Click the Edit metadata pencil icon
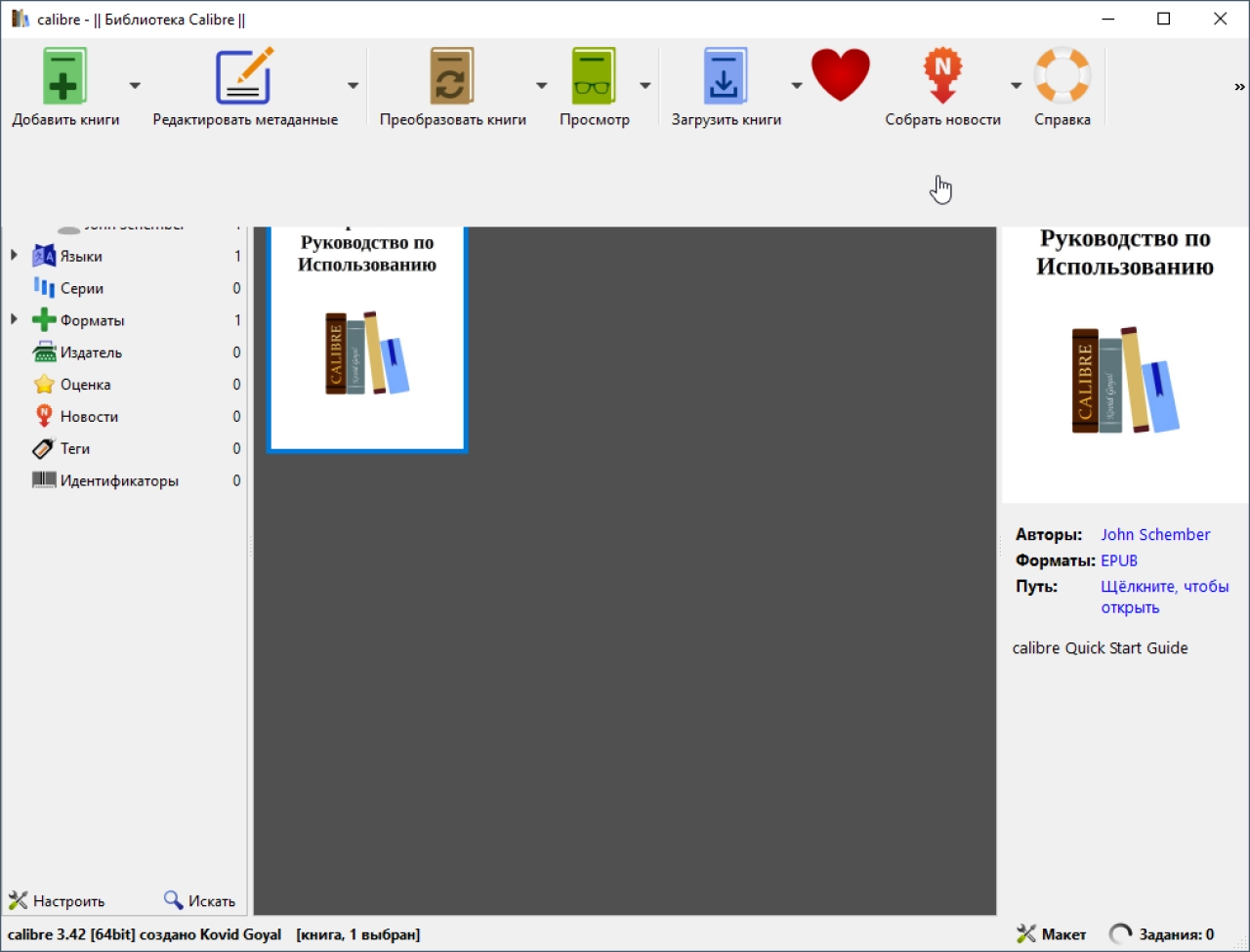 click(x=244, y=76)
